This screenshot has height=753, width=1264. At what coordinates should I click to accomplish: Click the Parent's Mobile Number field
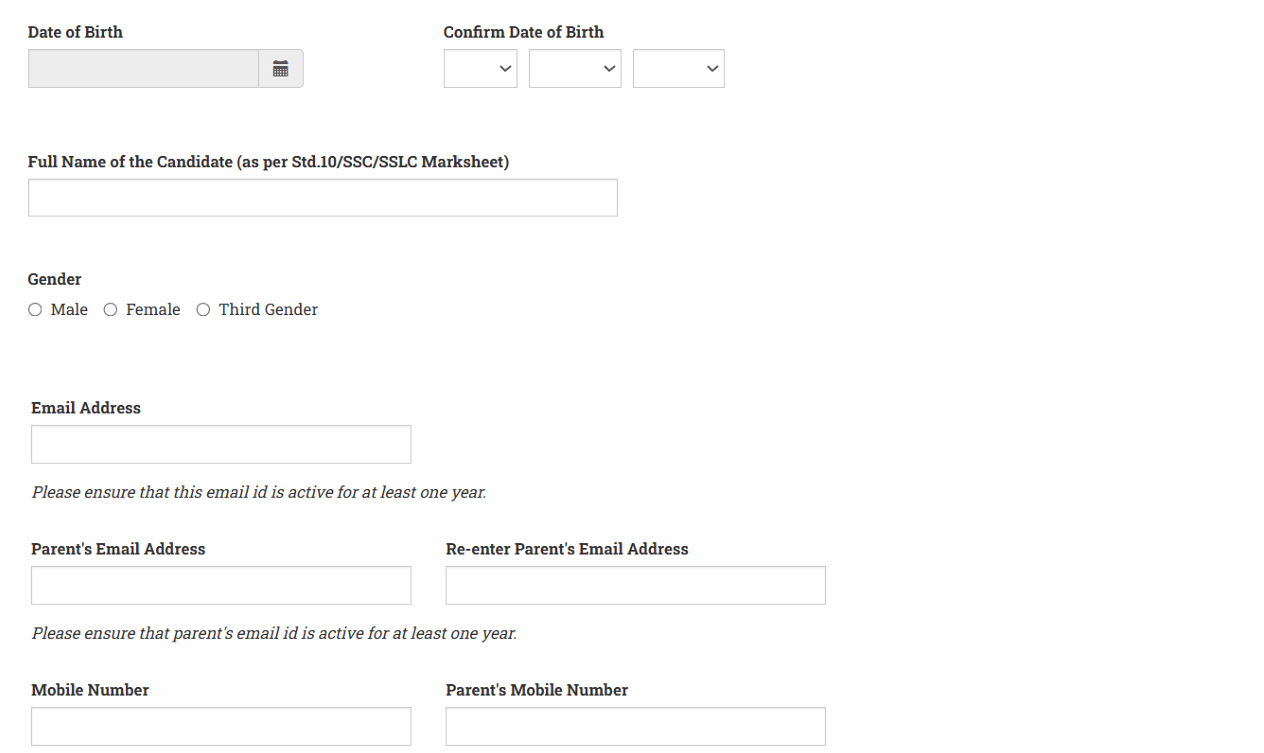click(x=635, y=727)
